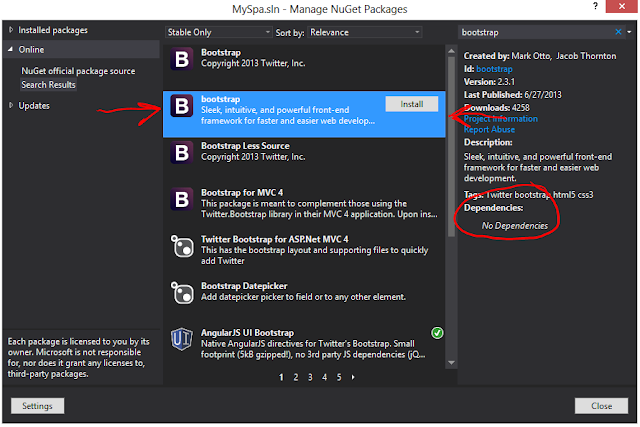Click the Downloads 4258 value

click(x=520, y=108)
